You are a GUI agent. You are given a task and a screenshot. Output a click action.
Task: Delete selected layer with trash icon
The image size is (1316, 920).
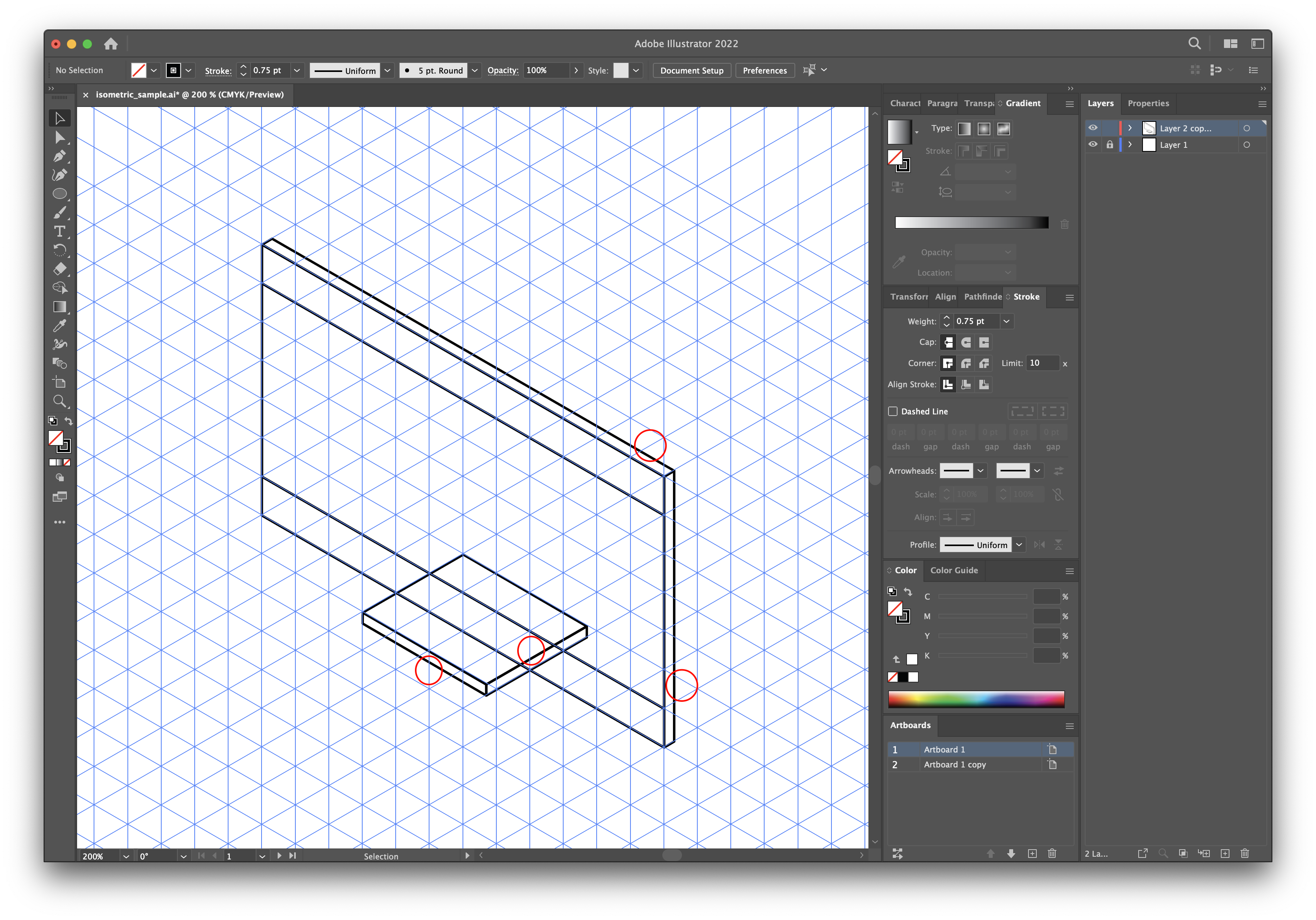1245,854
